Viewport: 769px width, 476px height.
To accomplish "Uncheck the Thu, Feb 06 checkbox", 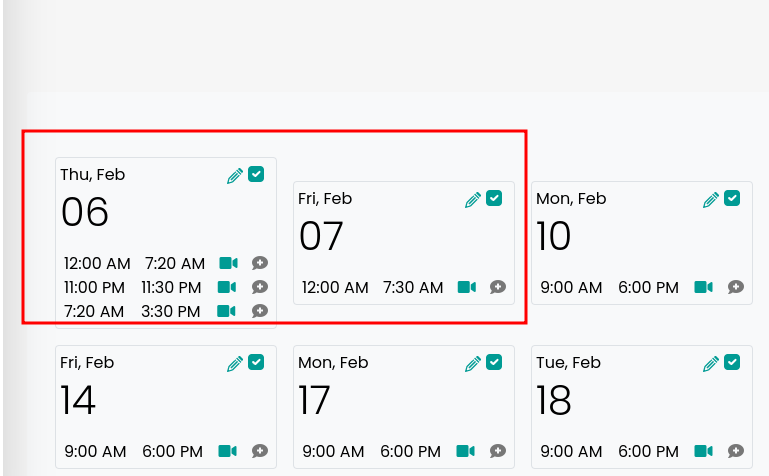I will click(256, 174).
